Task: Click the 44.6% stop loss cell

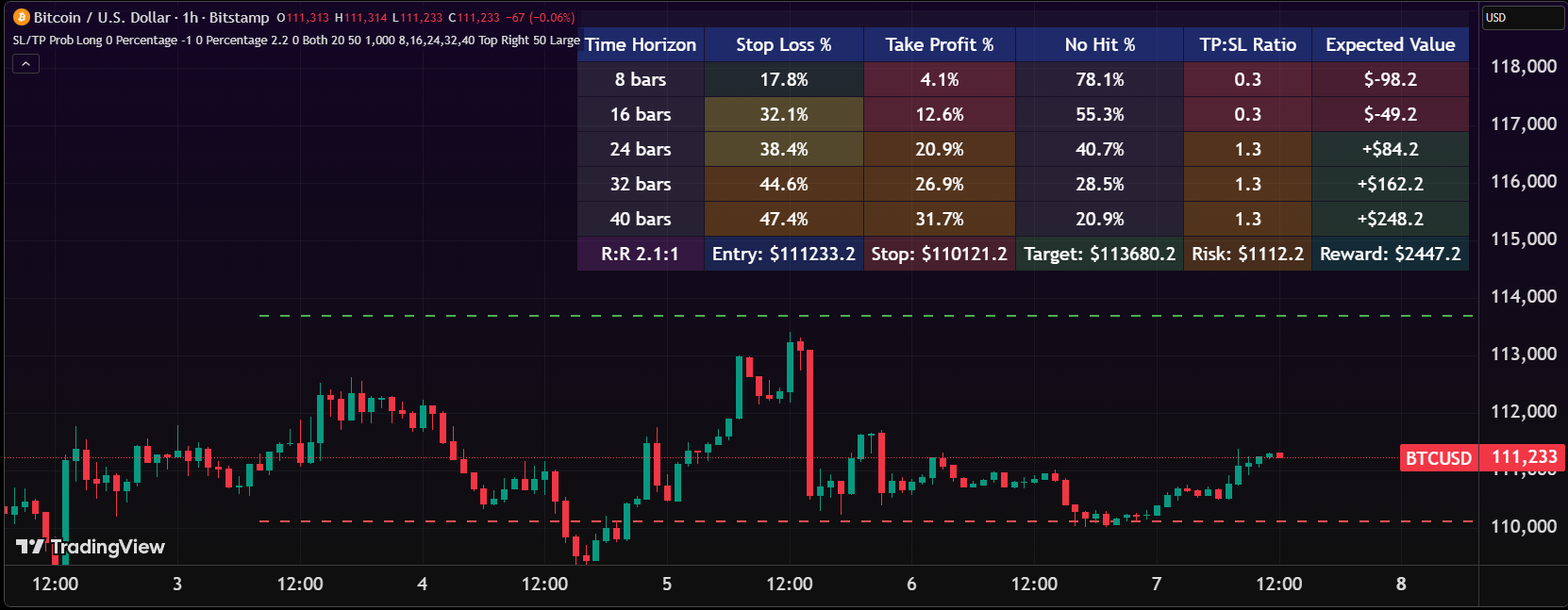Action: pos(784,184)
